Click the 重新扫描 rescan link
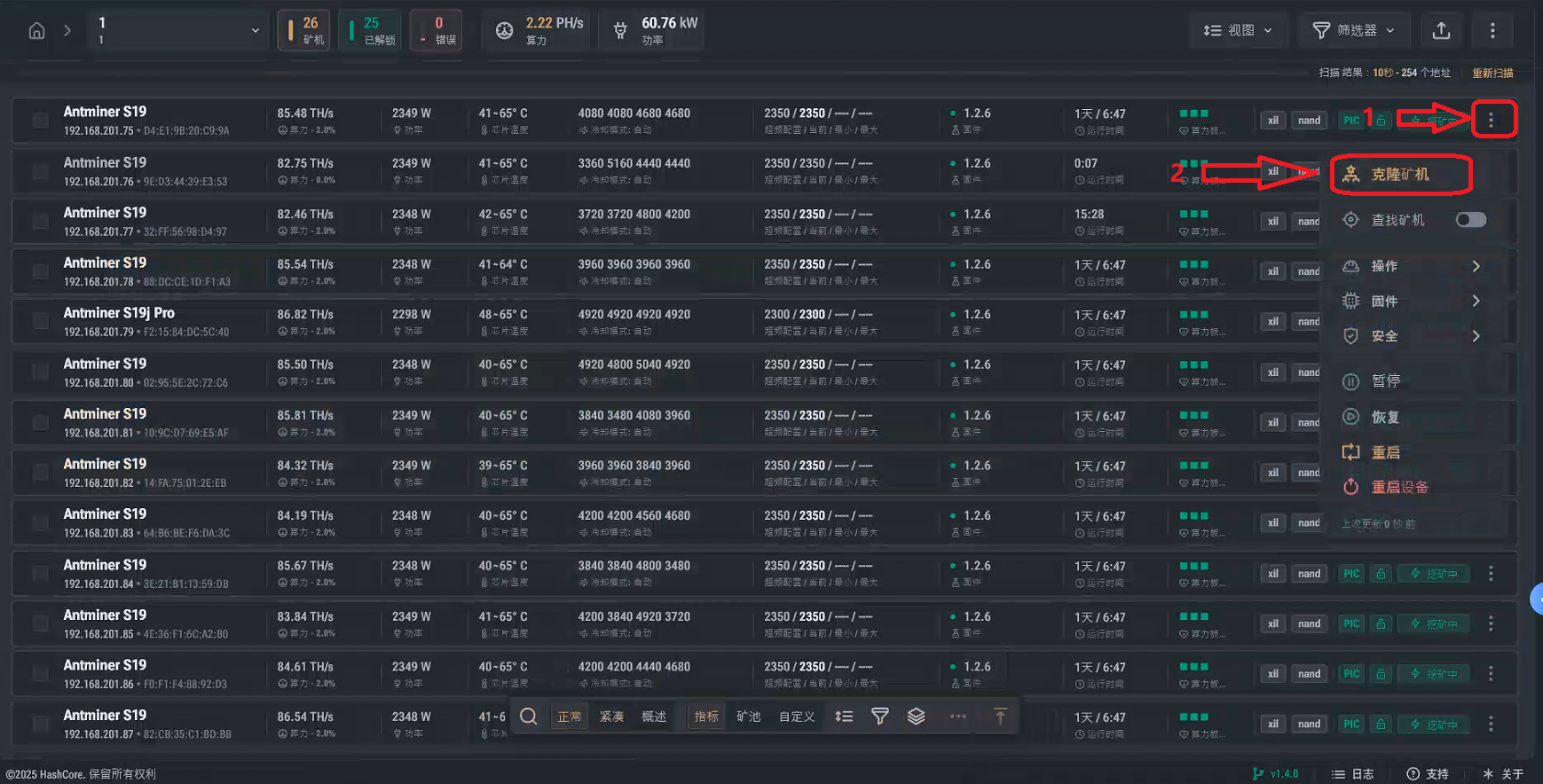Viewport: 1543px width, 784px height. coord(1493,73)
